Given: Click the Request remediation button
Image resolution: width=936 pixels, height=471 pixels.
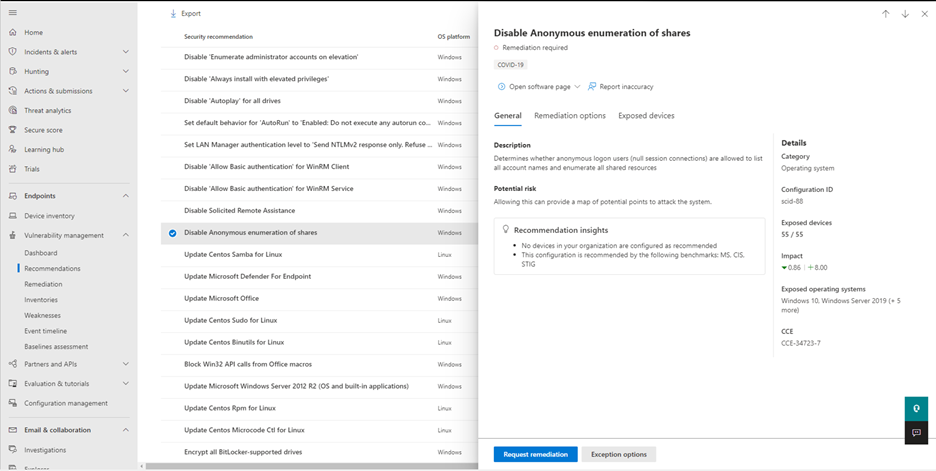Looking at the screenshot, I should [x=535, y=454].
